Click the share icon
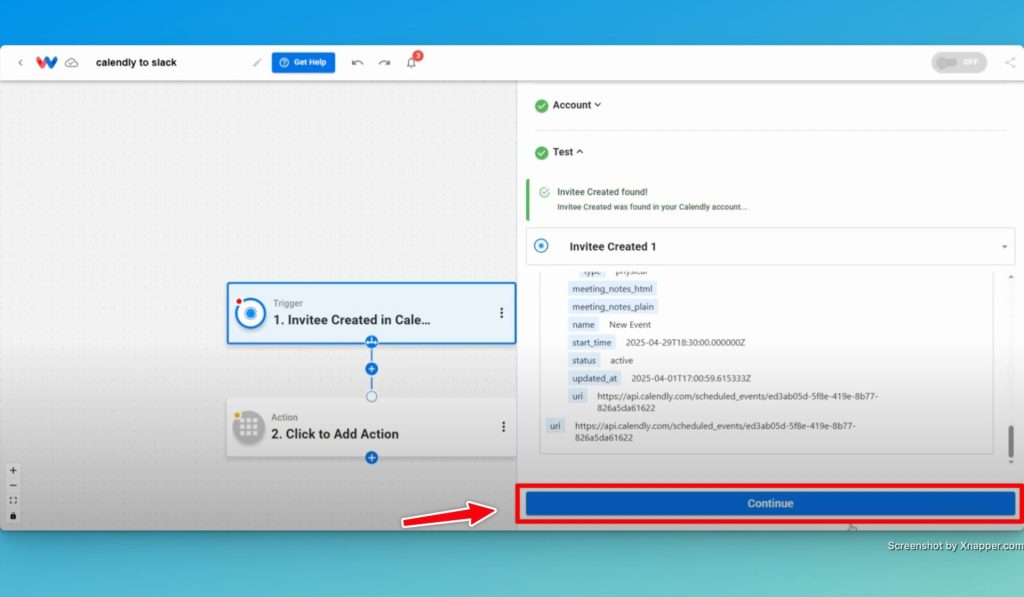 1010,63
